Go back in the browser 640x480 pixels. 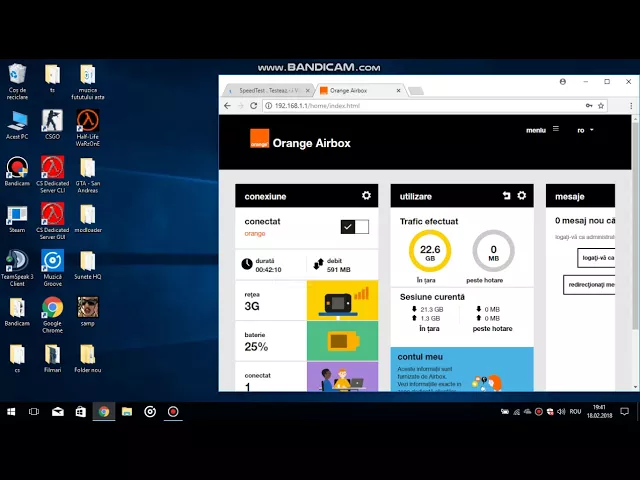(227, 106)
